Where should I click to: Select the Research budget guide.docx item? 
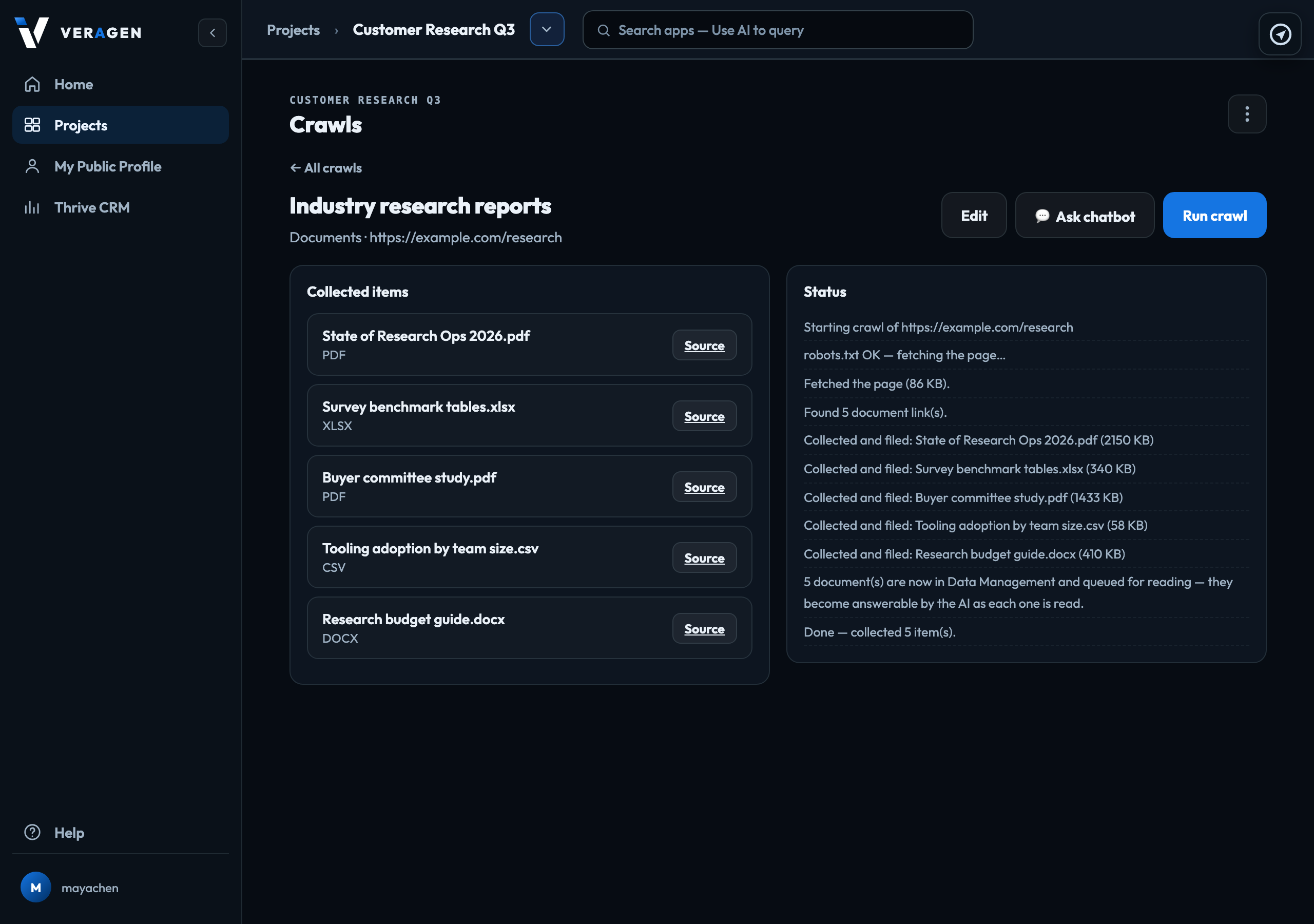(x=529, y=628)
